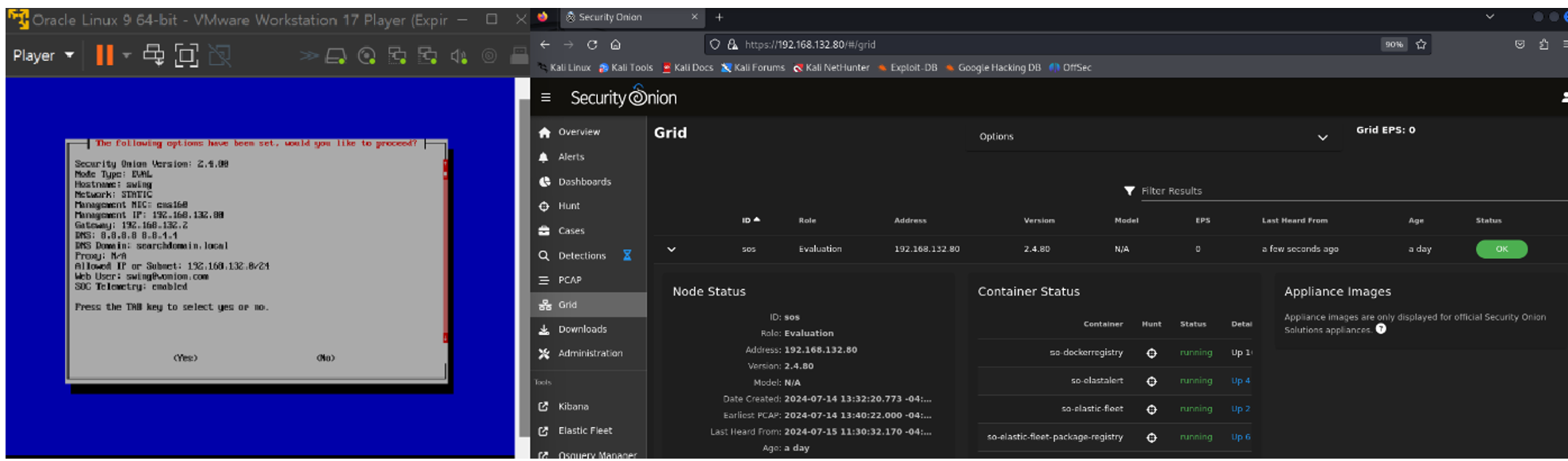1568x461 pixels.
Task: Click the Hunt icon for so-dockerregistry container
Action: [1151, 353]
